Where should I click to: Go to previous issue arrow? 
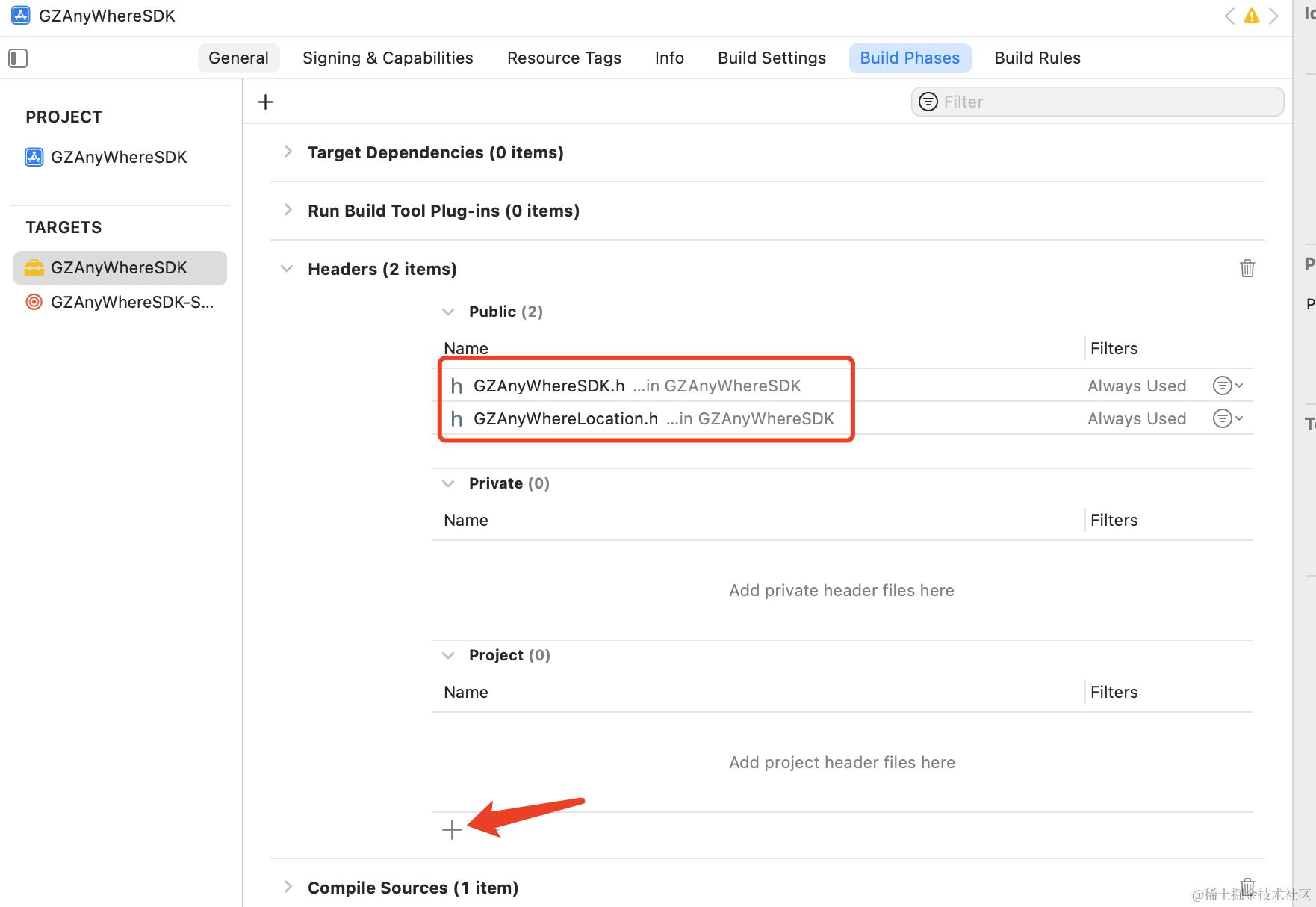(1229, 16)
